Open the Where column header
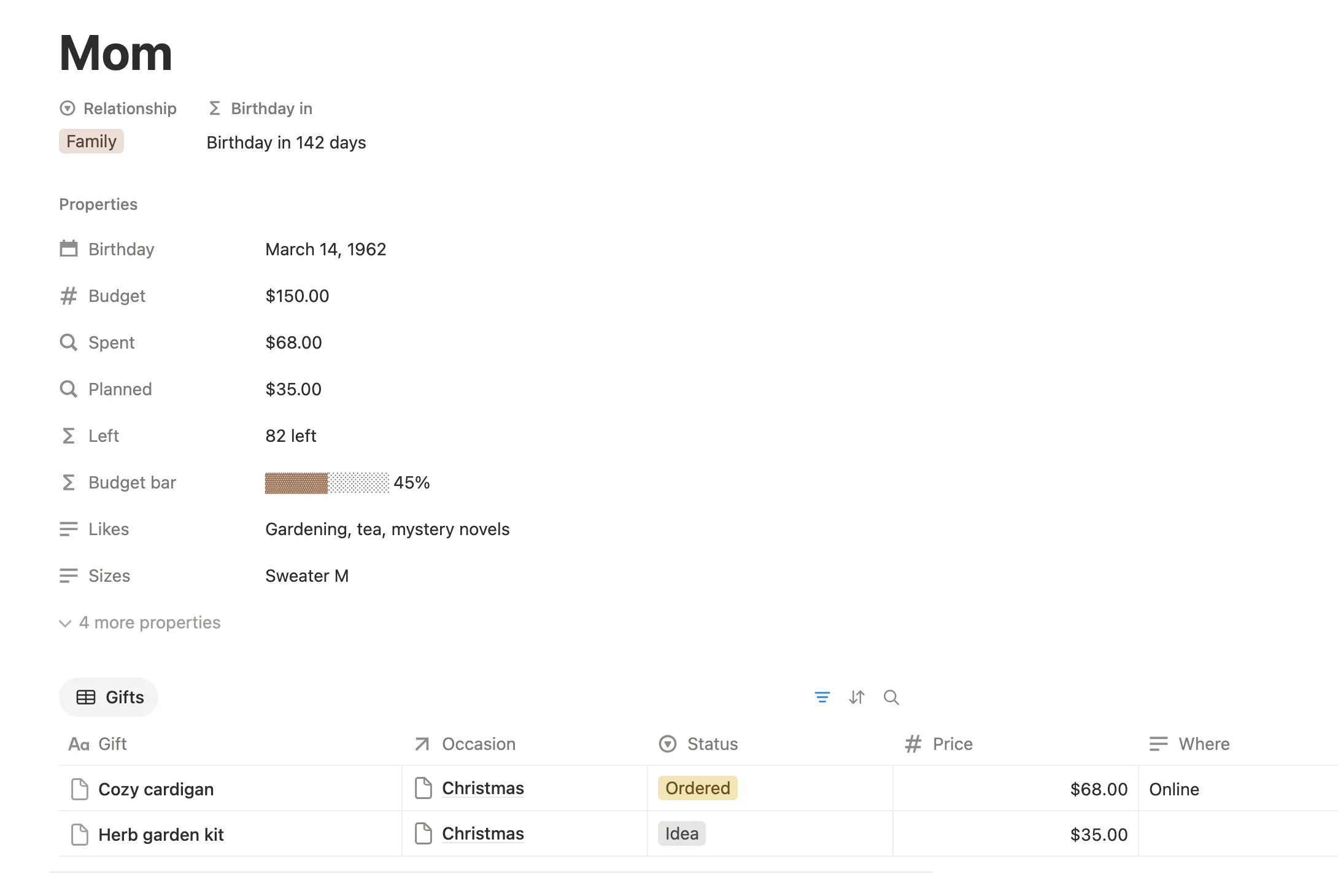 point(1239,744)
